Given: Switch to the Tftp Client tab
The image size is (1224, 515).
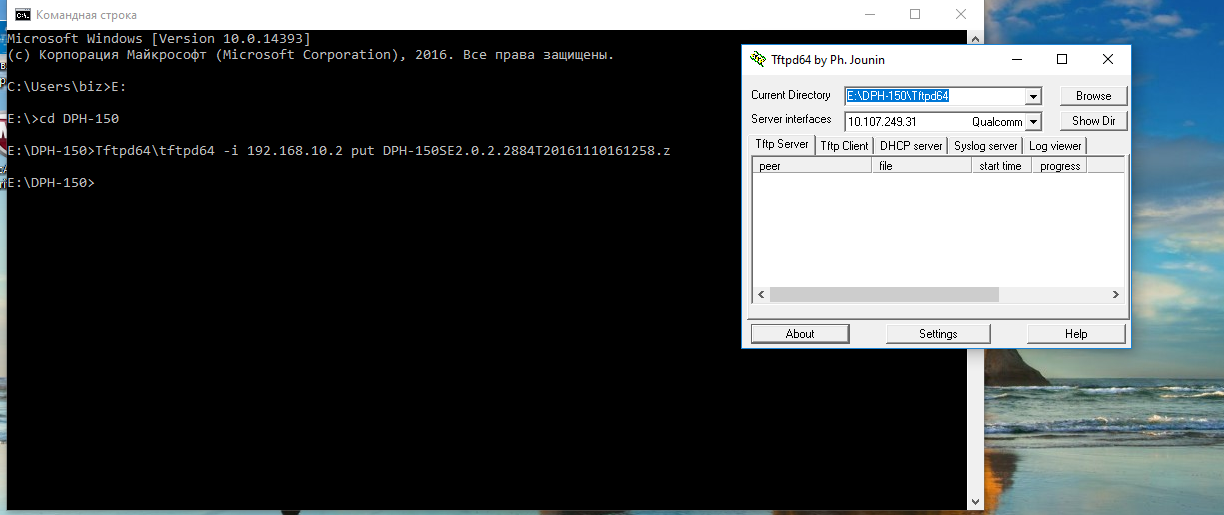Looking at the screenshot, I should tap(844, 146).
